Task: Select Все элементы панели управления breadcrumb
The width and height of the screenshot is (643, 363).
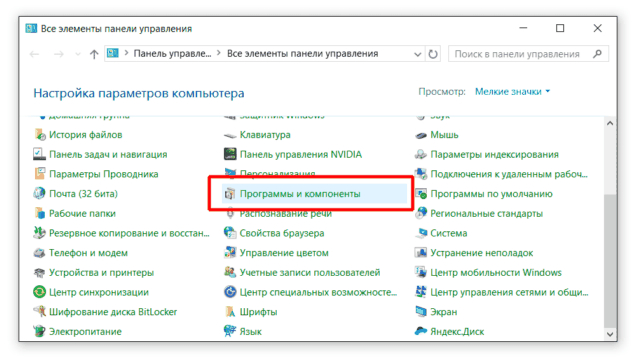Action: 303,54
